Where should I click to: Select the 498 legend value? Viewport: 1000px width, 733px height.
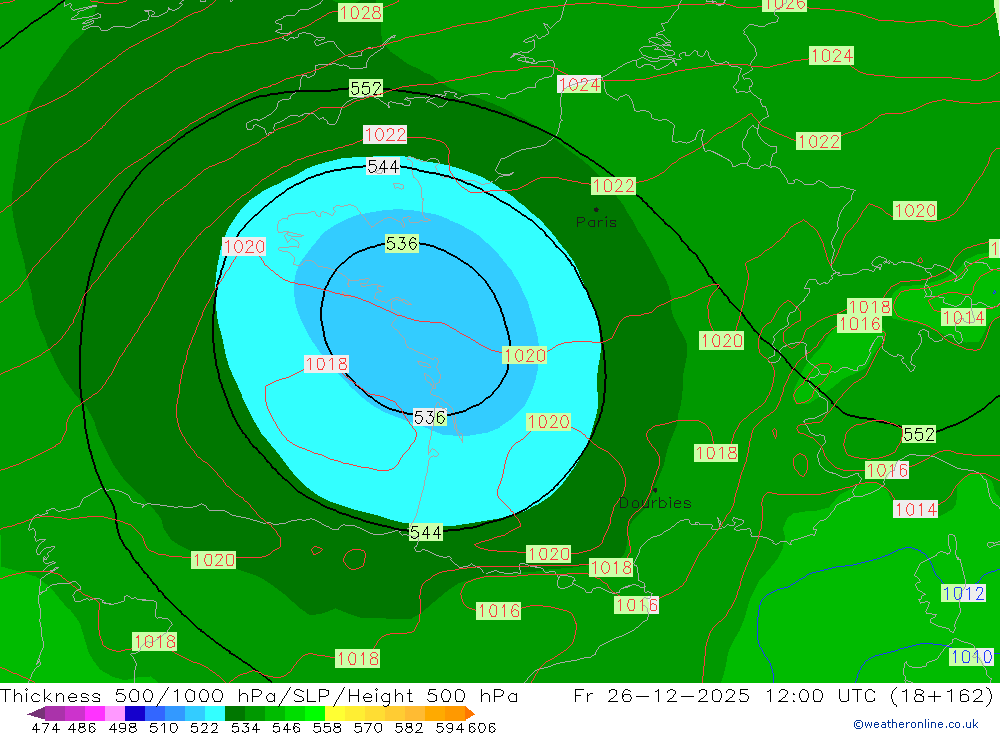(122, 728)
